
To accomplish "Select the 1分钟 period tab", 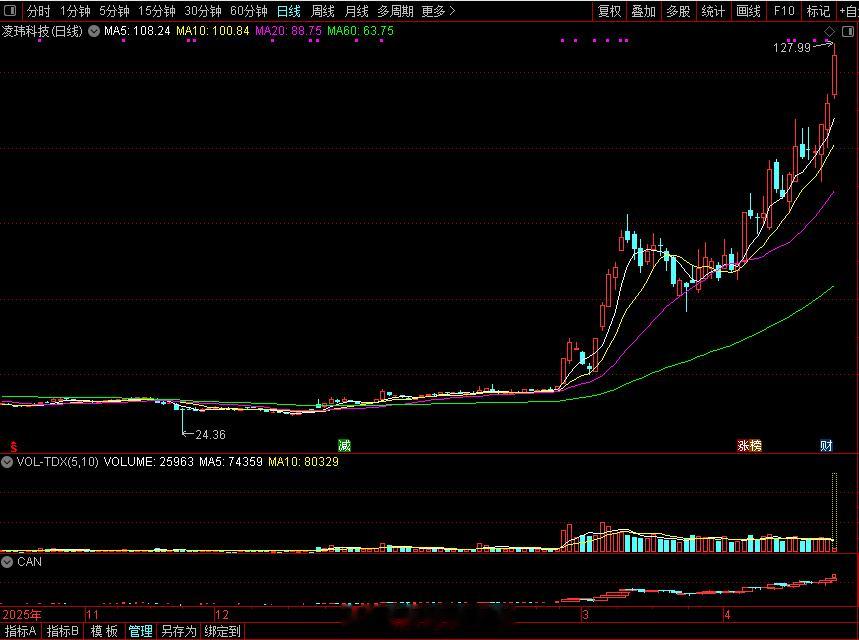I will [75, 11].
